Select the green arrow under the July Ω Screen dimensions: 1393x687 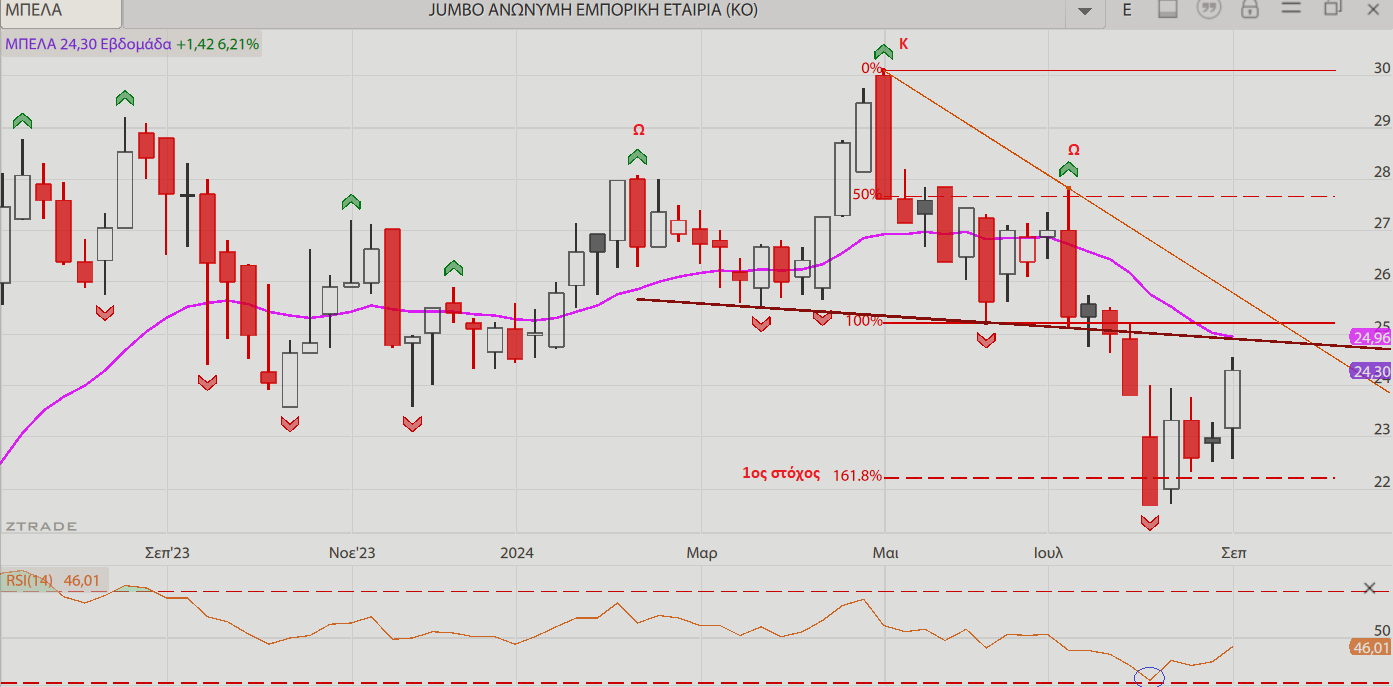click(x=1068, y=170)
